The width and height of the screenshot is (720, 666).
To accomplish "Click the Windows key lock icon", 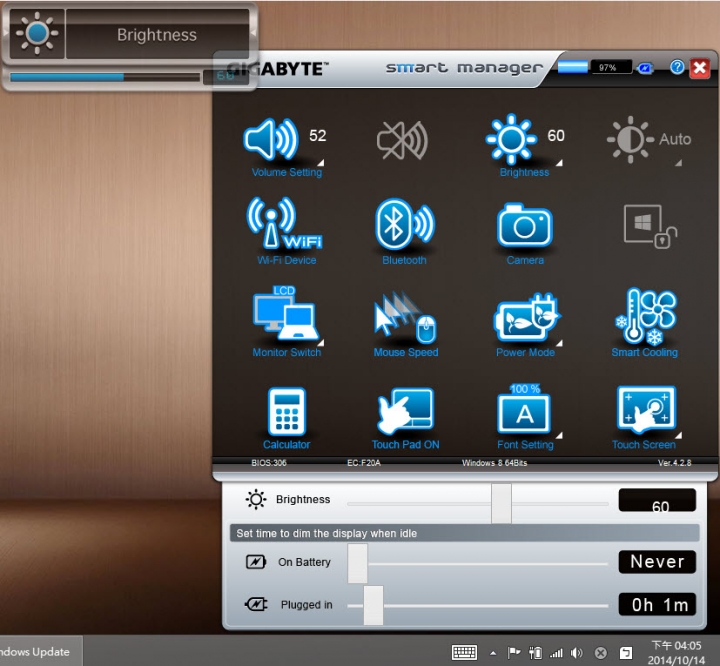I will click(x=650, y=226).
